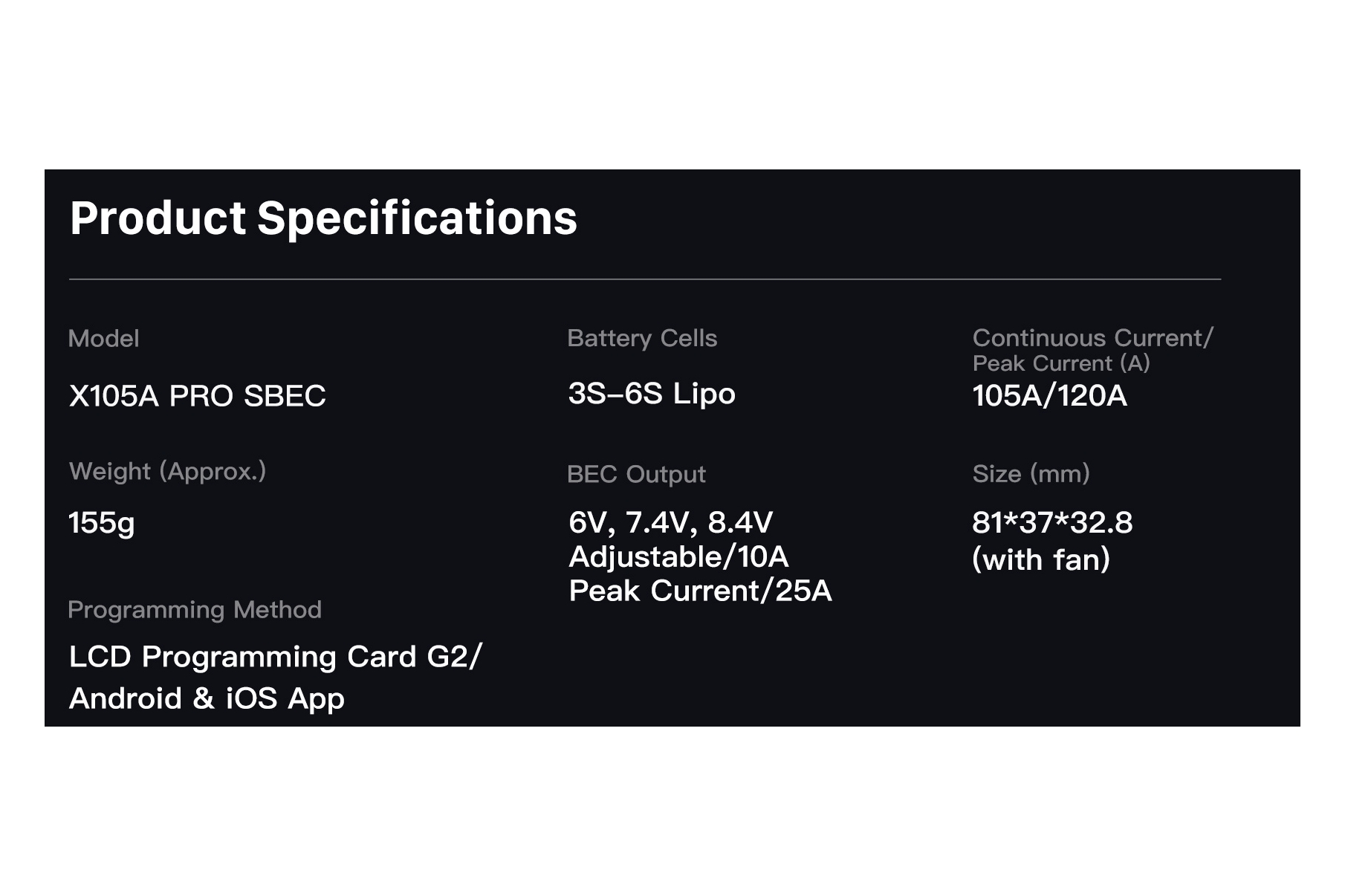Viewport: 1345px width, 896px height.
Task: Select the 155g weight value
Action: (102, 523)
